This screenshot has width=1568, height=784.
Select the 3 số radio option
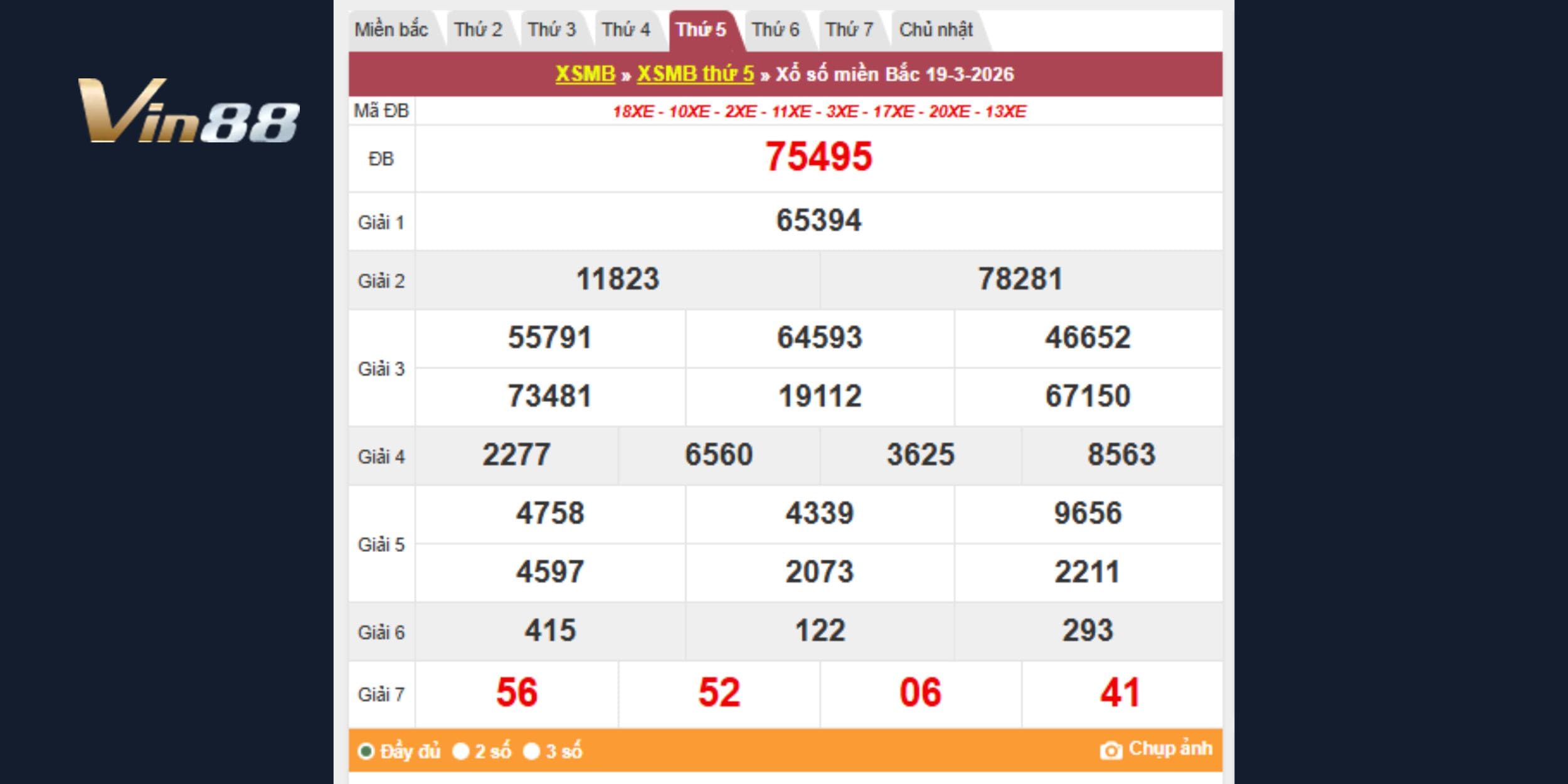pos(532,751)
